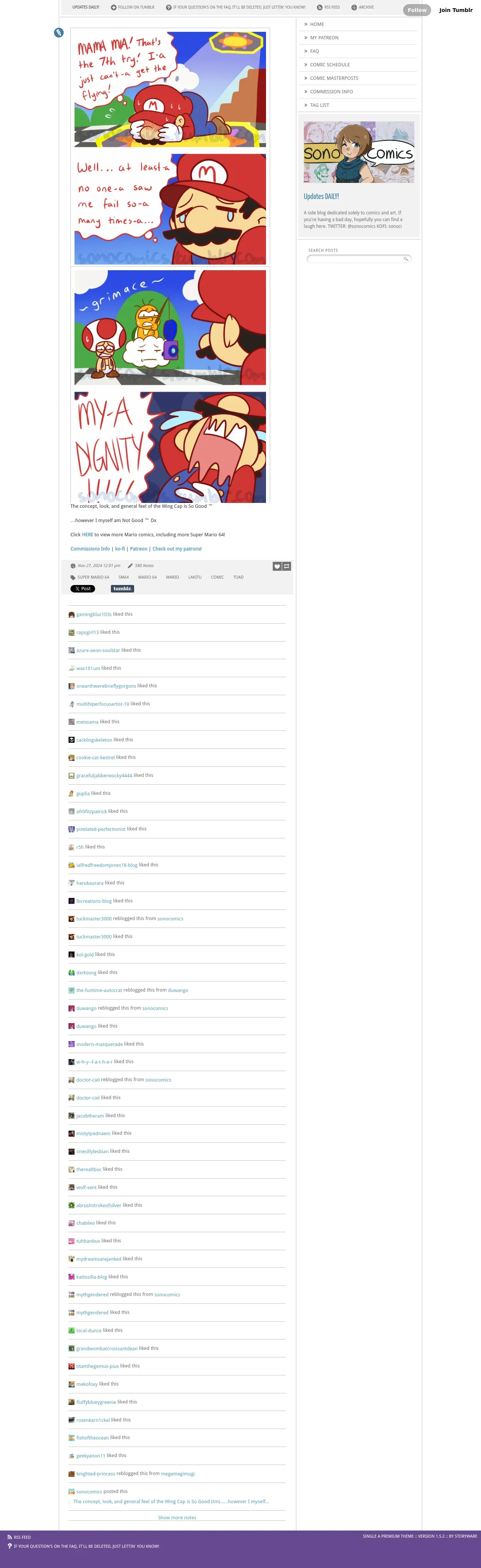Viewport: 481px width, 1568px height.
Task: Open Comic Schedule in sidebar
Action: click(330, 64)
